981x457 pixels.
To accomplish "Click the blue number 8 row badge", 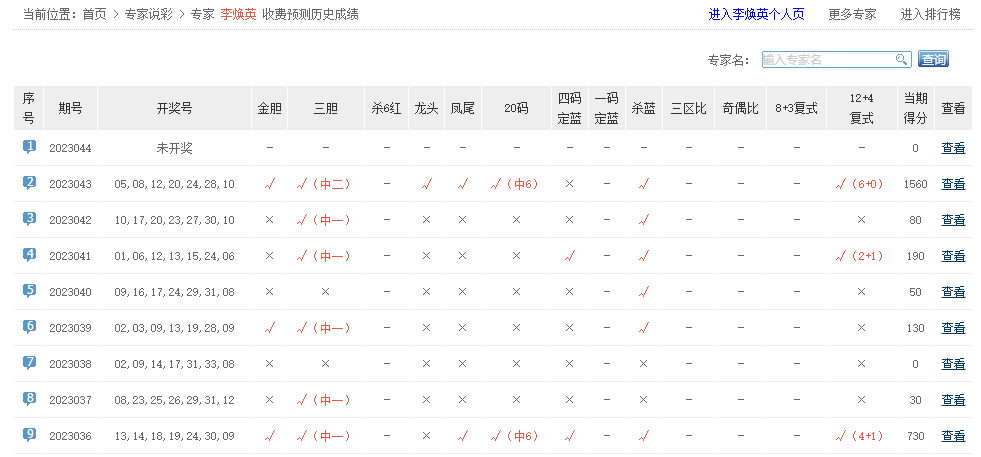I will (x=29, y=399).
